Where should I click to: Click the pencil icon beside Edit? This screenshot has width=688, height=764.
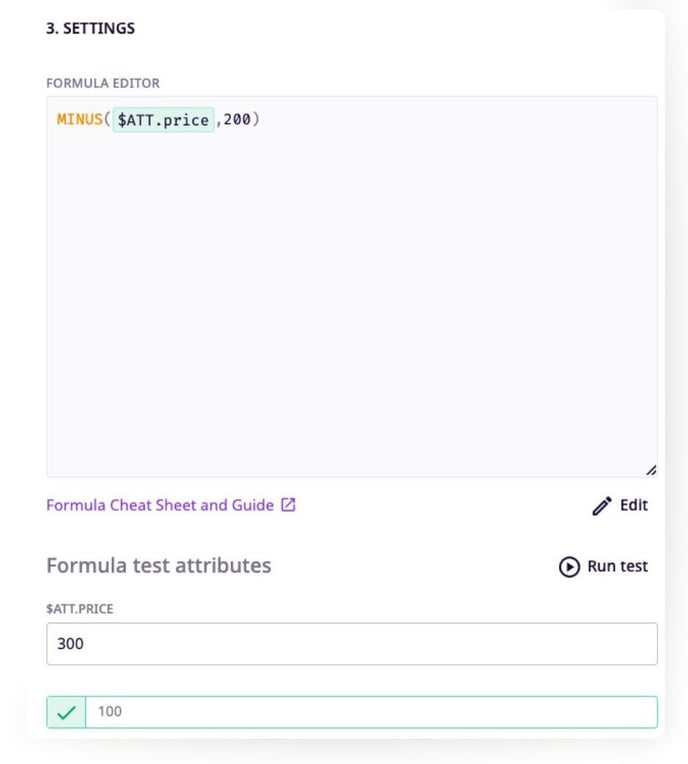pos(601,506)
